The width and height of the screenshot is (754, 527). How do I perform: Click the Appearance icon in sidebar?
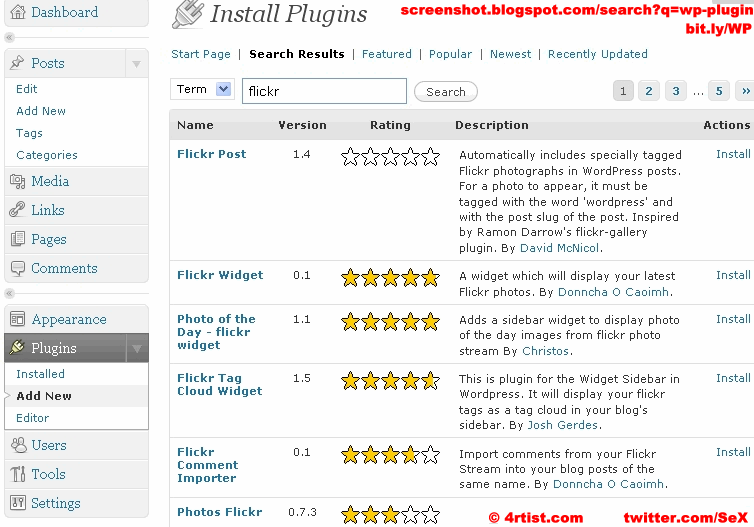18,319
